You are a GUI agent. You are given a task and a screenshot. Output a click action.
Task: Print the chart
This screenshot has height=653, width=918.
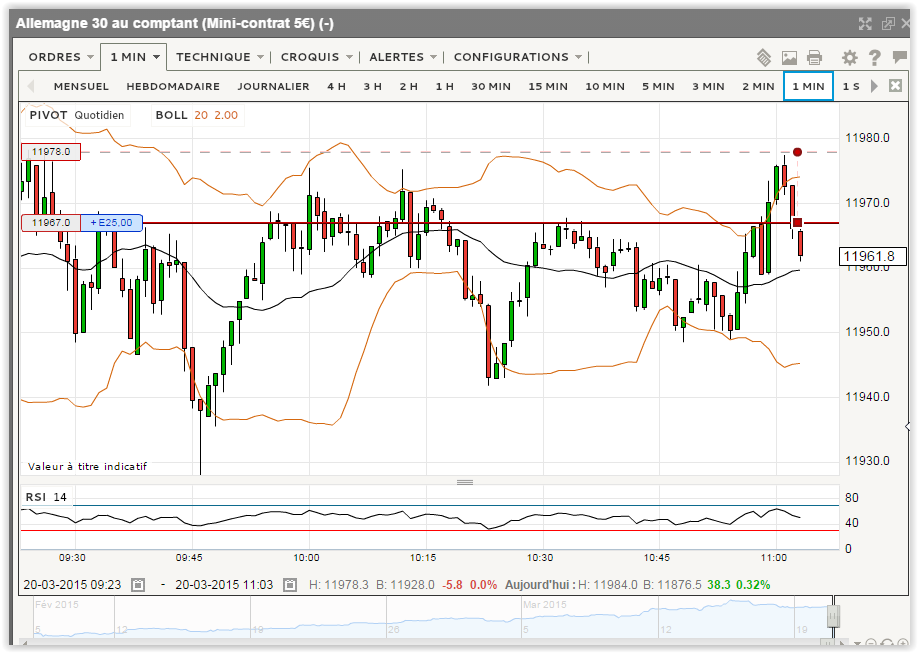[x=814, y=57]
